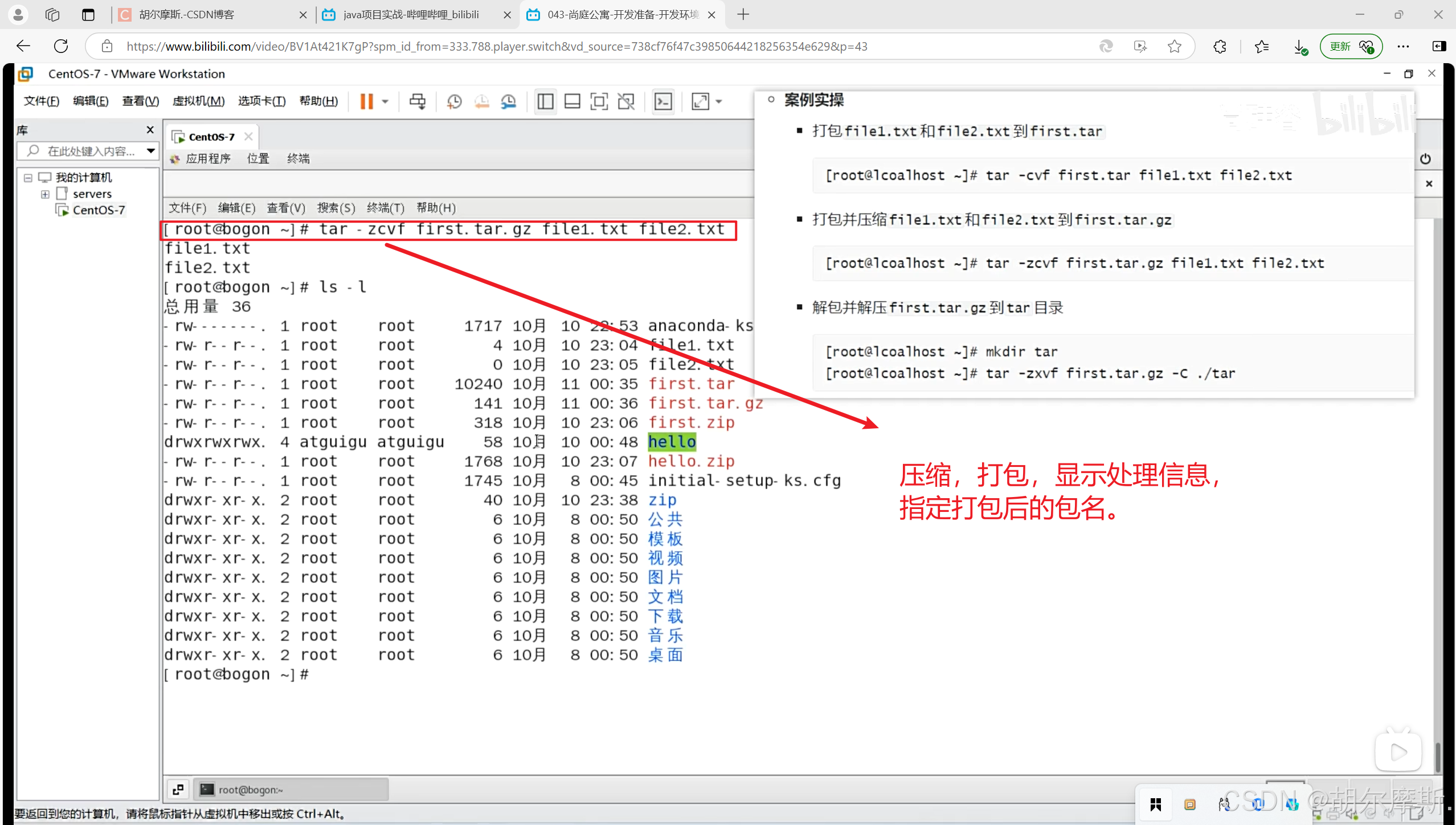Click the take snapshot clock icon
This screenshot has width=1456, height=825.
click(454, 101)
